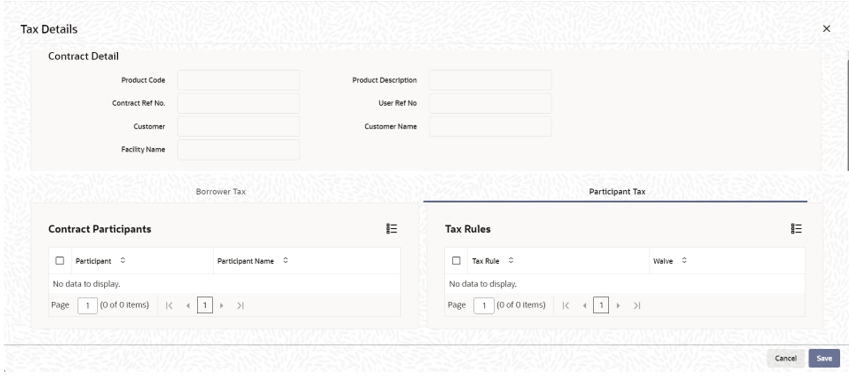The width and height of the screenshot is (849, 376).
Task: Save the tax details
Action: point(824,358)
